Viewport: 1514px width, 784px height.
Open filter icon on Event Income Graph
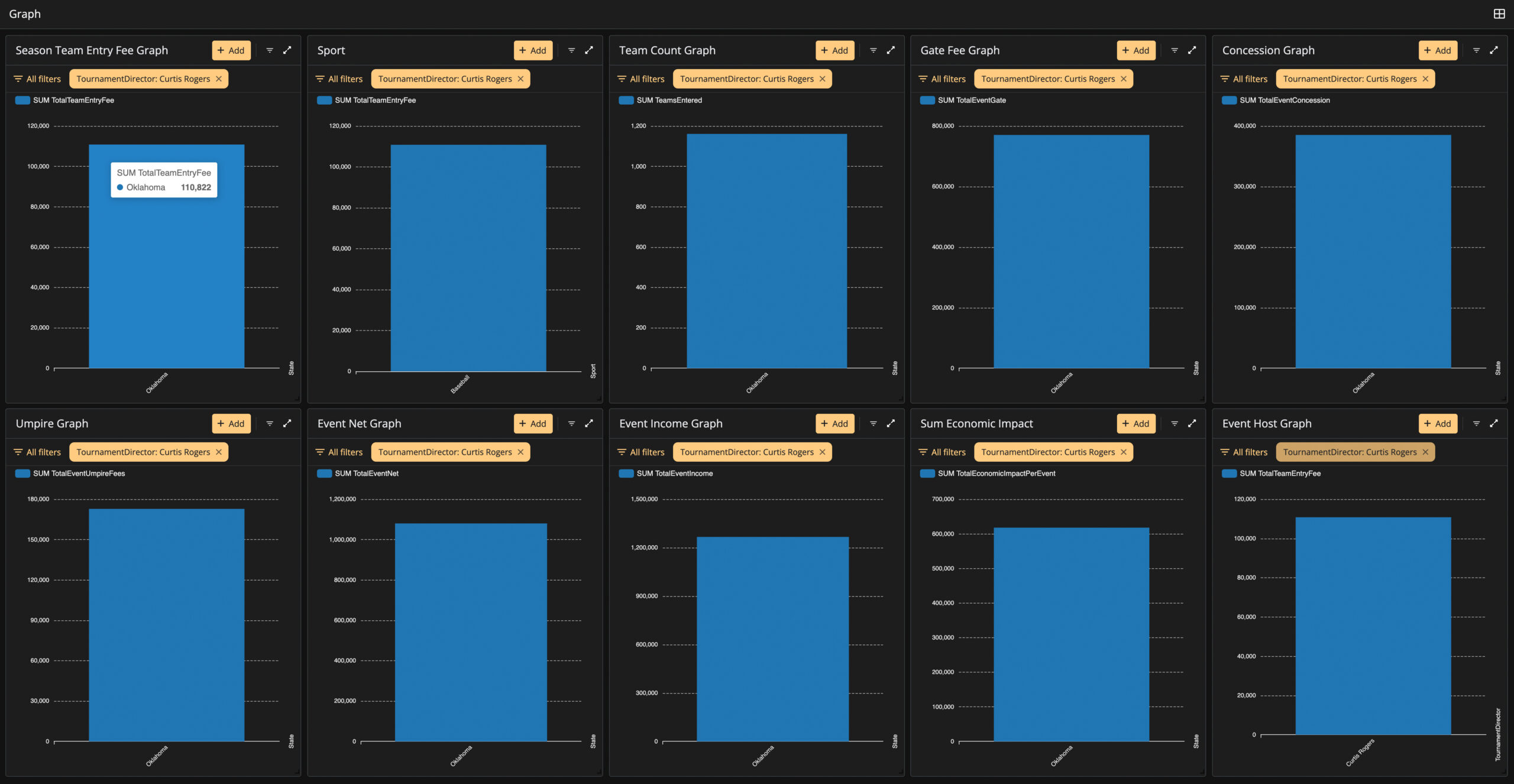pyautogui.click(x=873, y=423)
